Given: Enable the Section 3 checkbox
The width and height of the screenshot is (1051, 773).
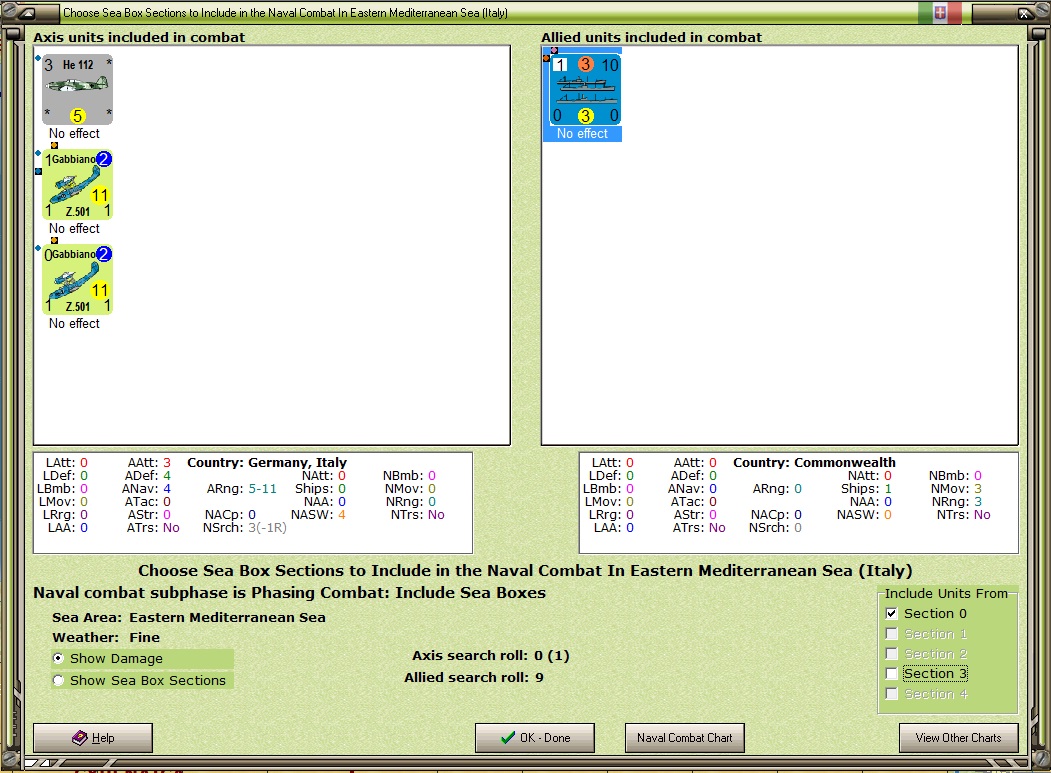Looking at the screenshot, I should [891, 674].
